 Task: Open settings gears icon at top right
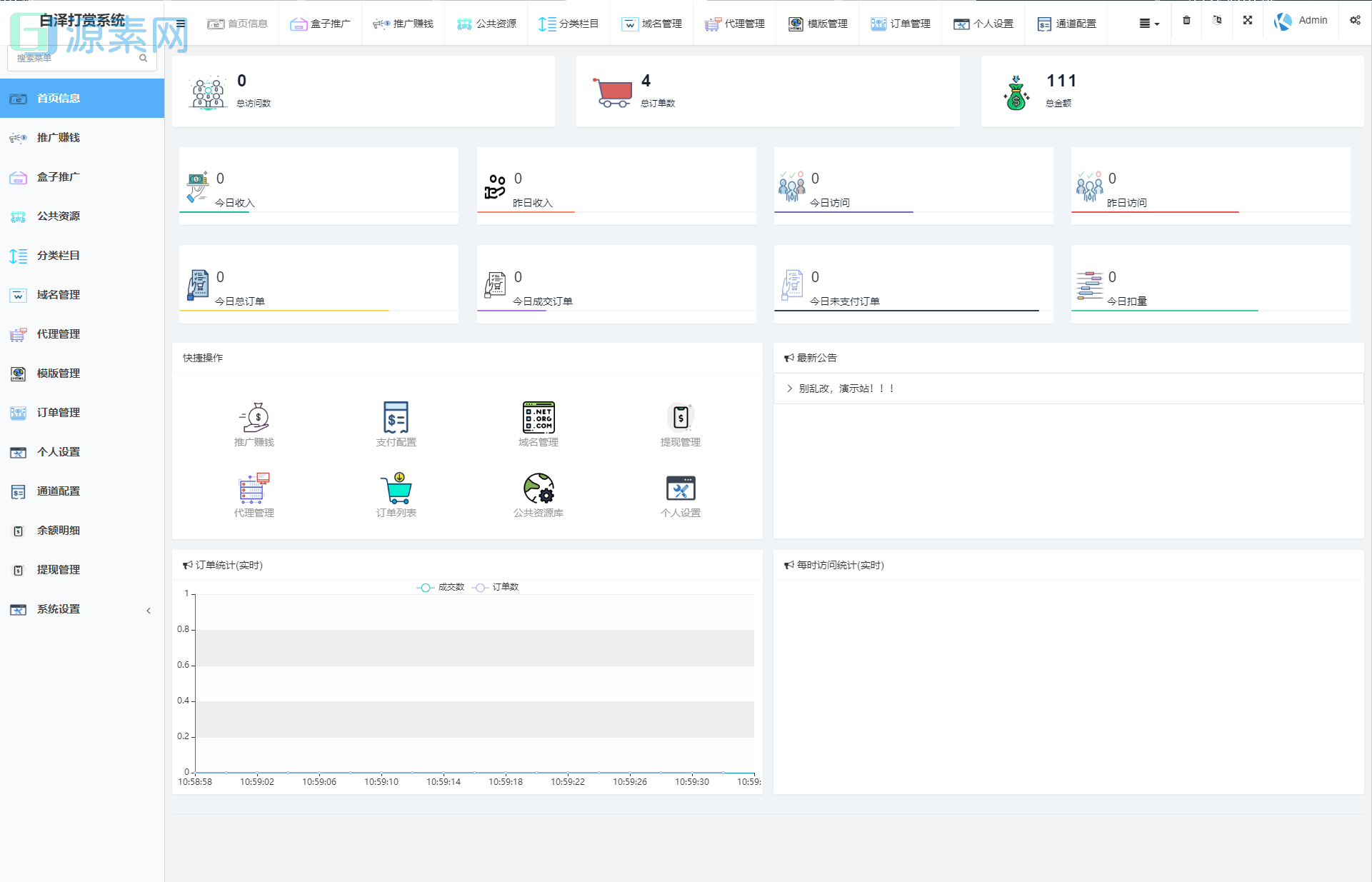point(1355,21)
